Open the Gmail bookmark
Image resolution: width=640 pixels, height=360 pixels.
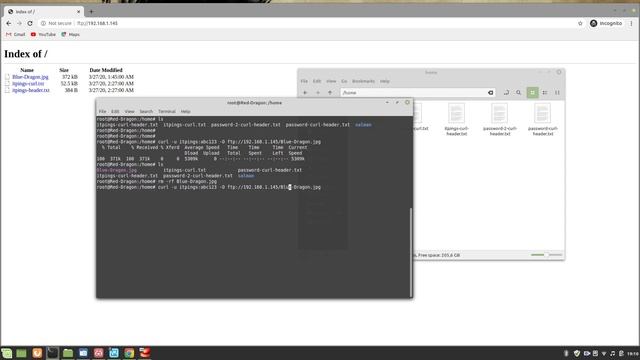pos(16,35)
